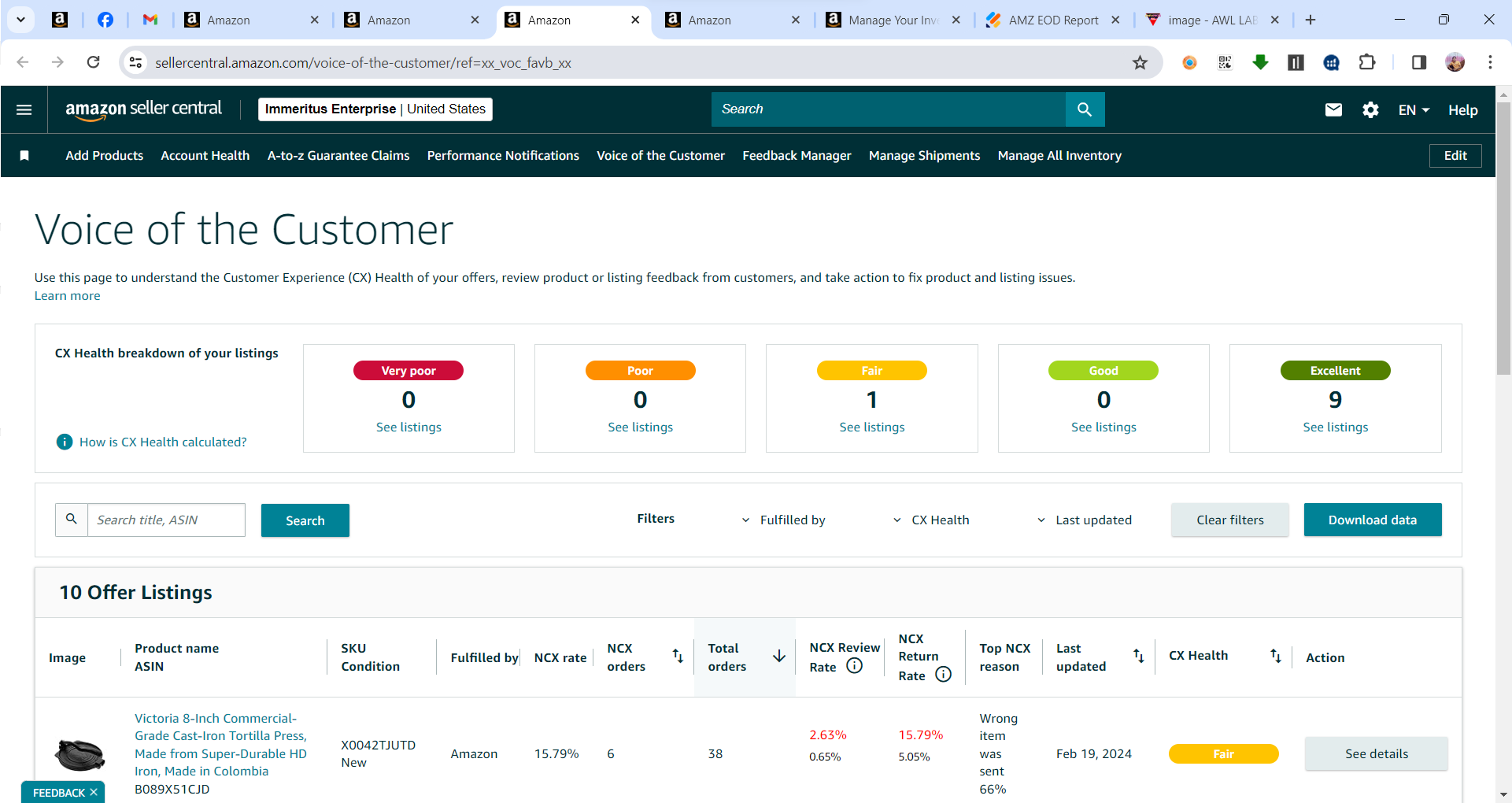The height and width of the screenshot is (803, 1512).
Task: Click the Good green status badge
Action: [1104, 371]
